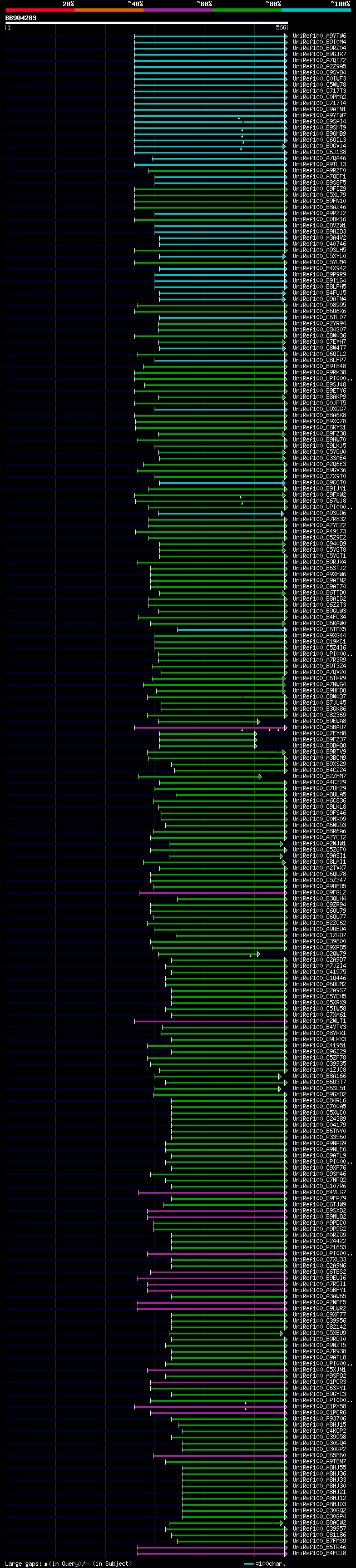Open entry UniRef100_B9RTV9
The height and width of the screenshot is (1568, 356).
tap(319, 752)
